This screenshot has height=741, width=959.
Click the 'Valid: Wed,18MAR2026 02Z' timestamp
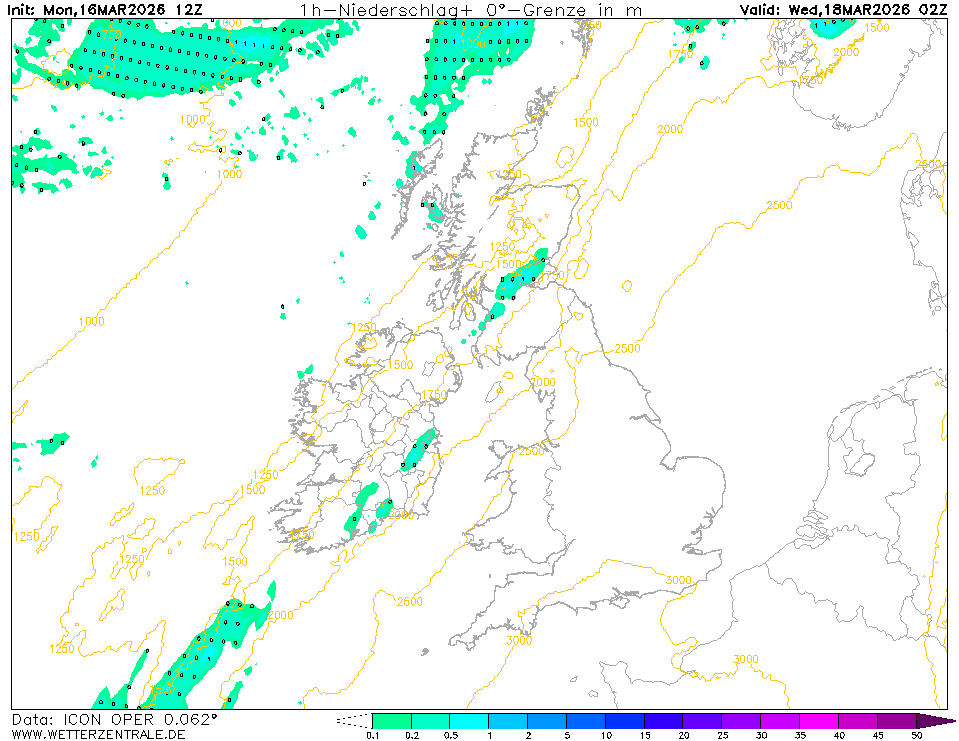pos(843,10)
